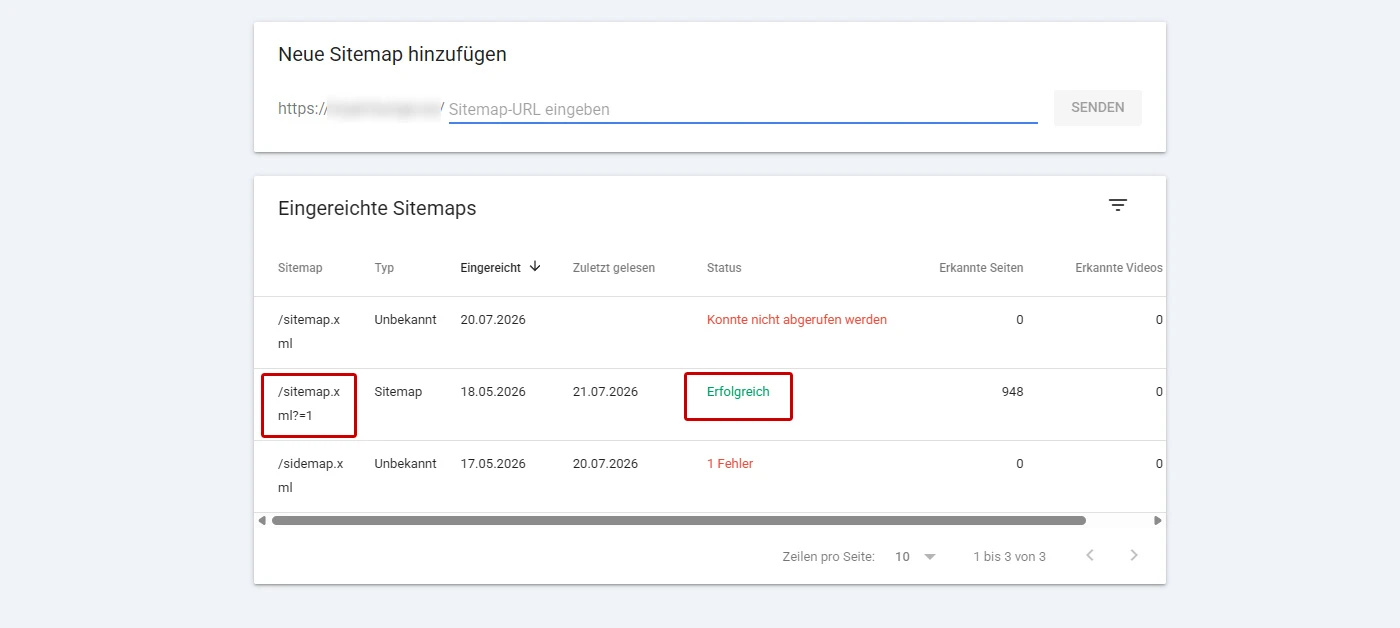Click the 948 recognized pages value
This screenshot has height=628, width=1400.
(x=1012, y=392)
